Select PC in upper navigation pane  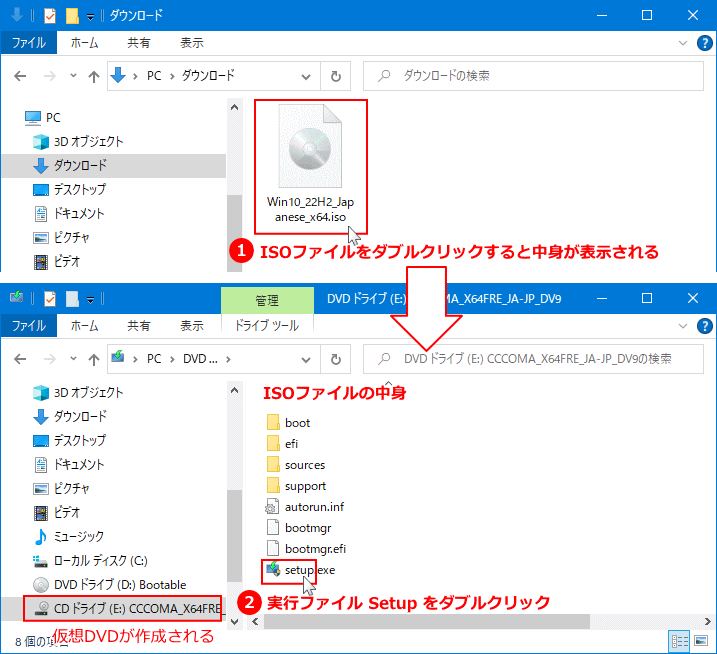click(x=42, y=118)
